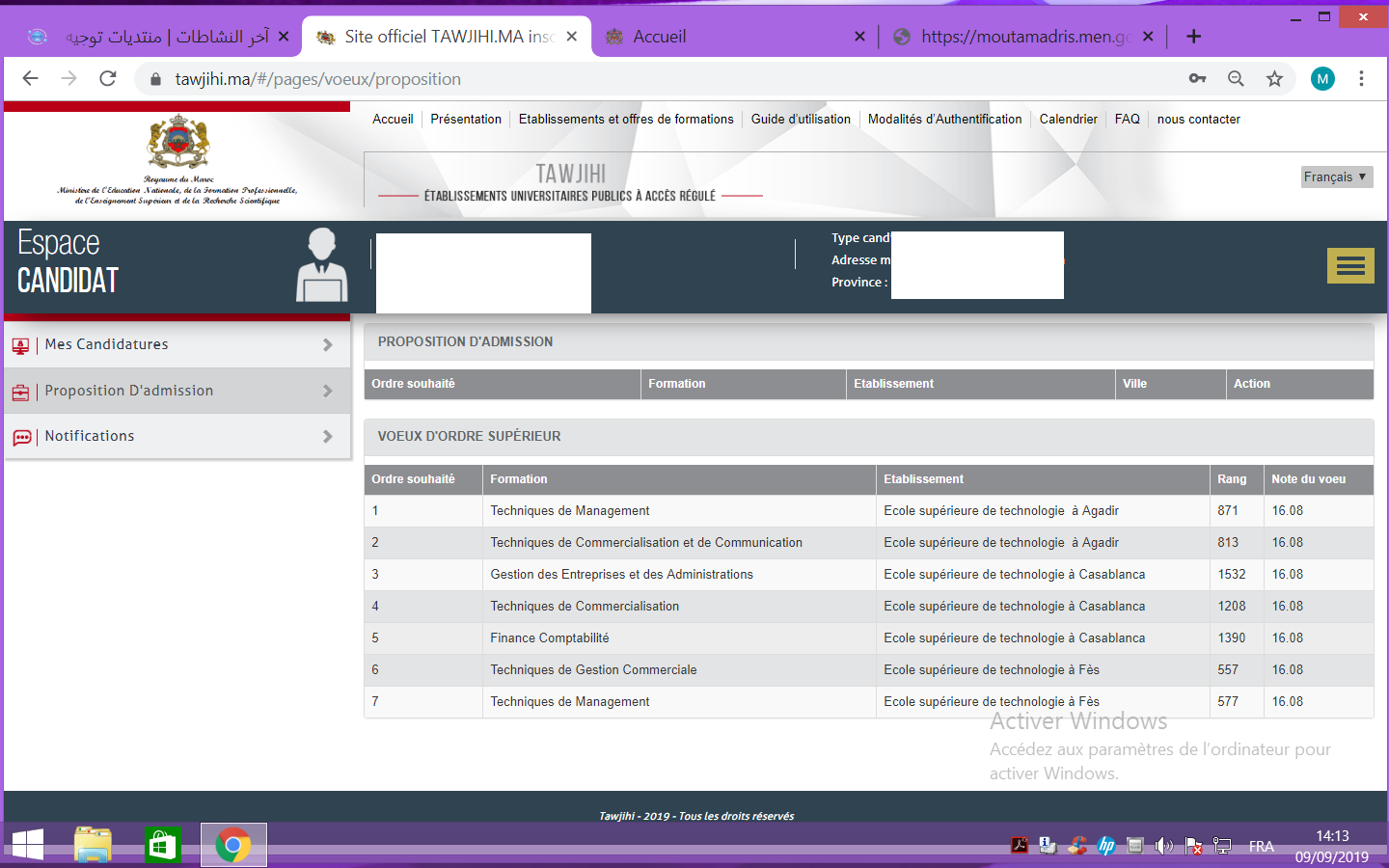Click the FAQ navigation link

click(1127, 120)
